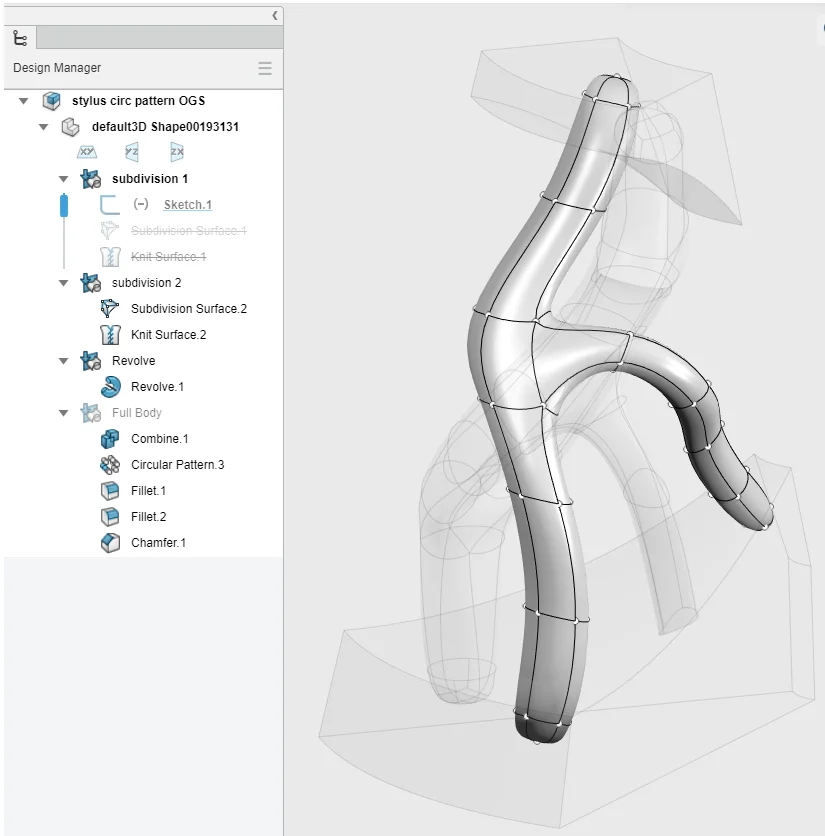The image size is (825, 836).
Task: Select 'Fillet.2' in tree
Action: click(x=148, y=517)
